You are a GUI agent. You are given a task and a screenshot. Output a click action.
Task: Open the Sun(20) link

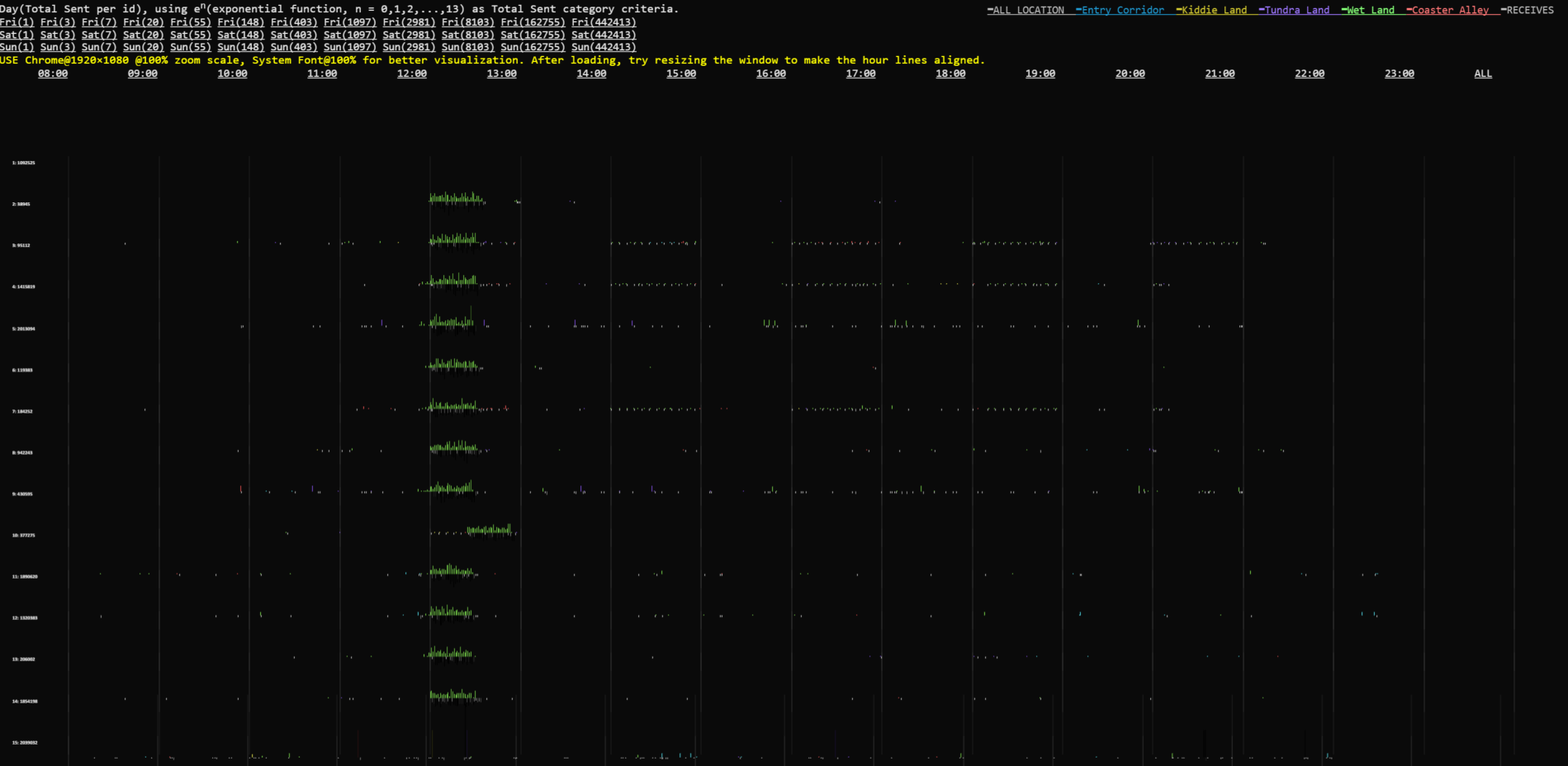pyautogui.click(x=144, y=47)
